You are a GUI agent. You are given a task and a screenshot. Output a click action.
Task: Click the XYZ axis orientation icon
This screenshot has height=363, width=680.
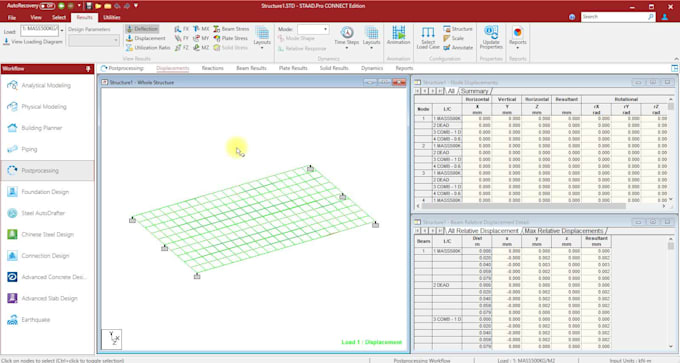tap(111, 339)
